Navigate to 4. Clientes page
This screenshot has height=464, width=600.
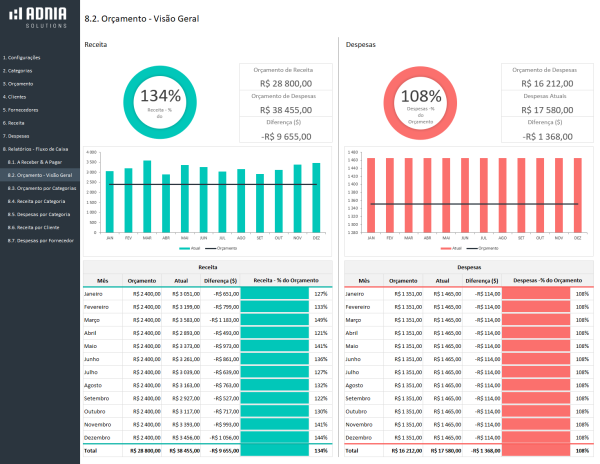point(17,96)
